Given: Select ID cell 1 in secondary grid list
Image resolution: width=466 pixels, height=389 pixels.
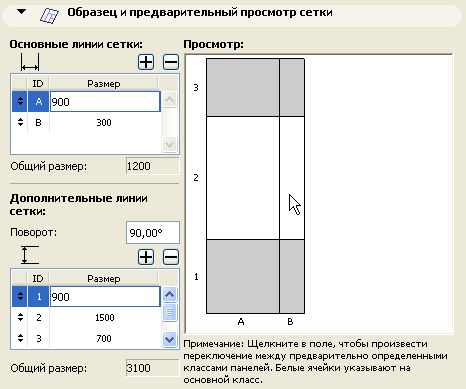Looking at the screenshot, I should tap(39, 296).
